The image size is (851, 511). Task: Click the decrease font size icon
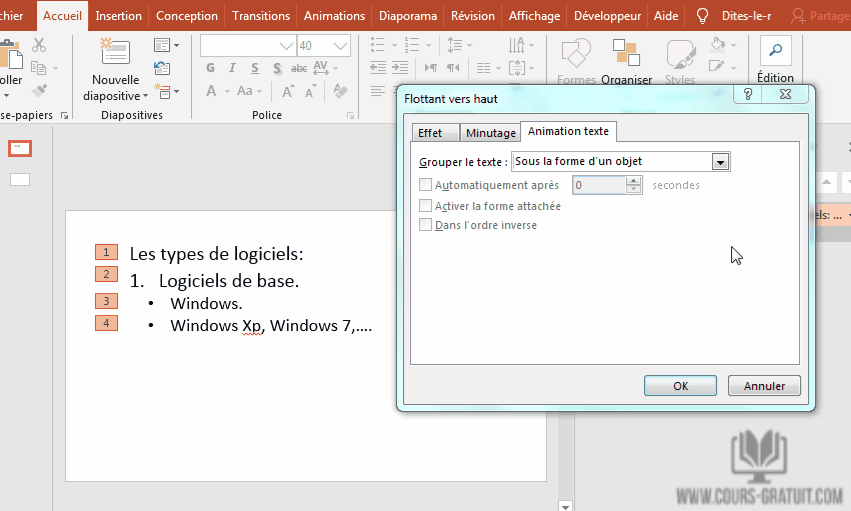(310, 92)
